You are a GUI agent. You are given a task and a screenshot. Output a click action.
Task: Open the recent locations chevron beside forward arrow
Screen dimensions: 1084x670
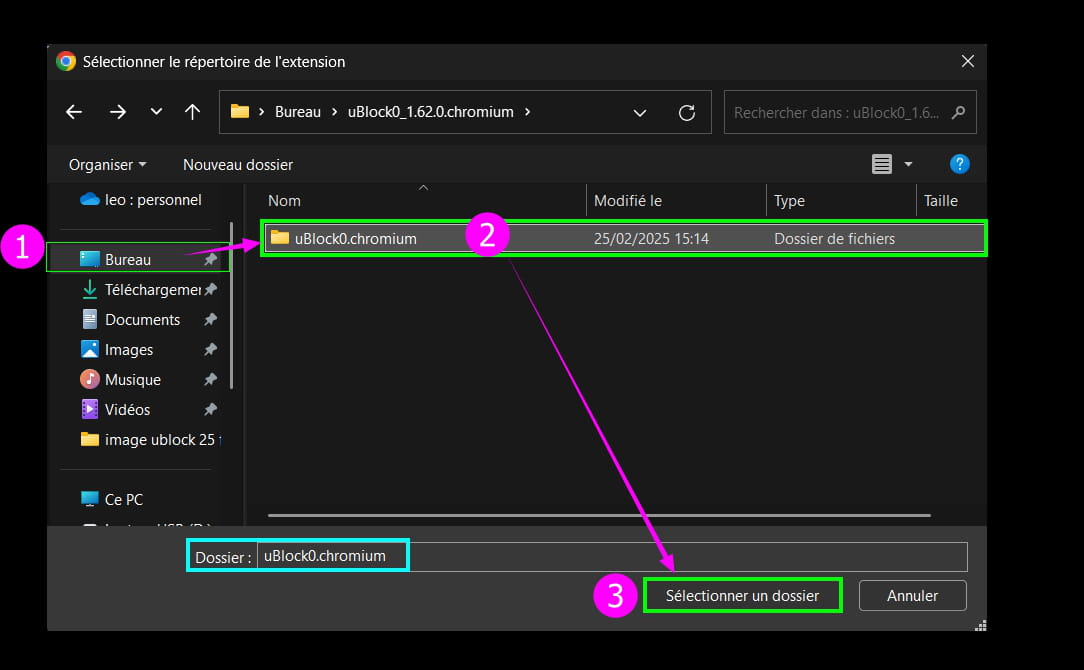[156, 111]
